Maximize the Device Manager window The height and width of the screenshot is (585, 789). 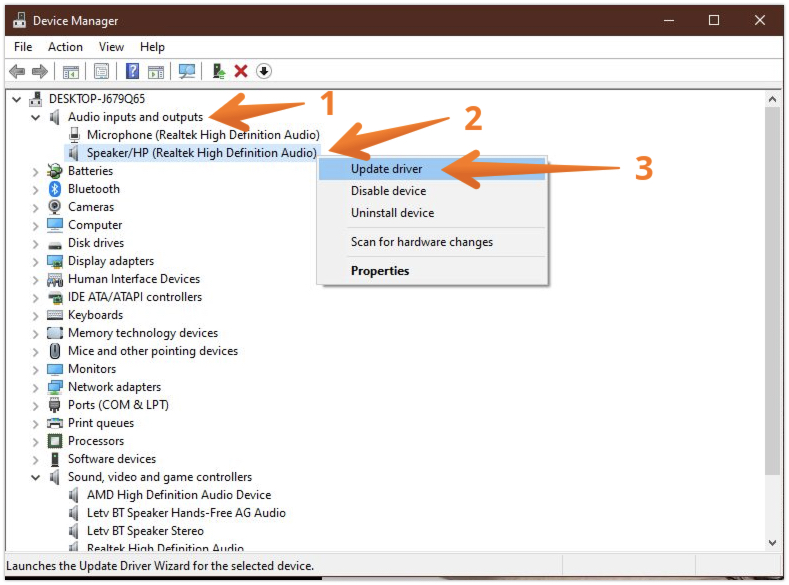pos(714,20)
